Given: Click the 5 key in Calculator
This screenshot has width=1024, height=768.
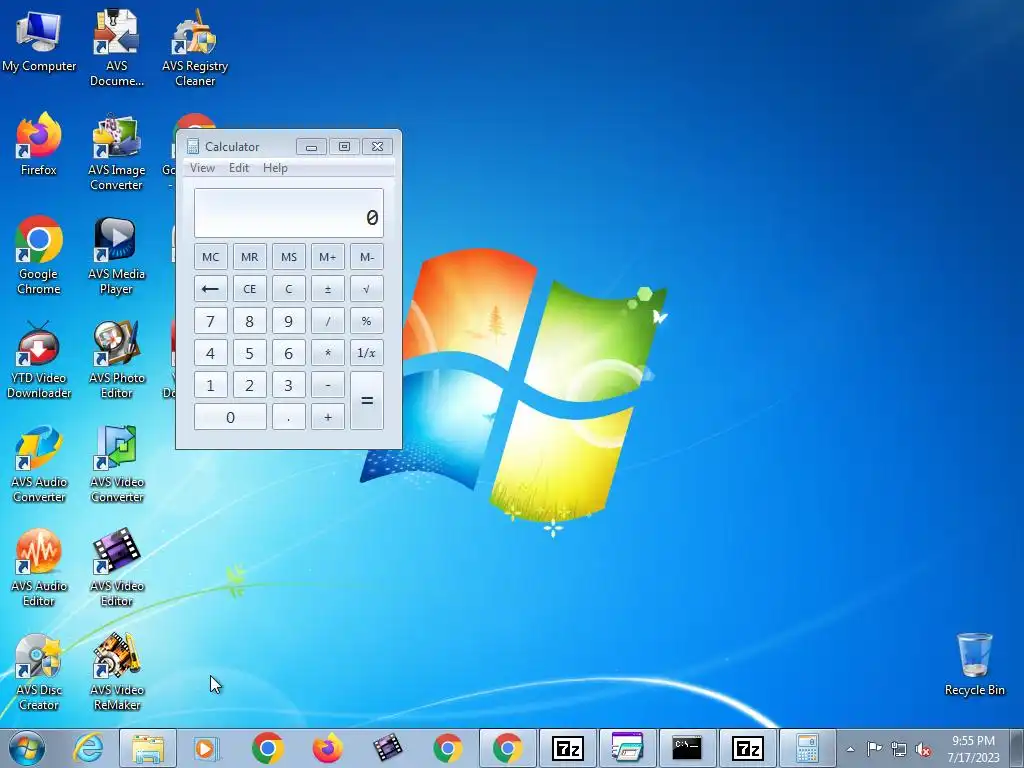Looking at the screenshot, I should (249, 353).
